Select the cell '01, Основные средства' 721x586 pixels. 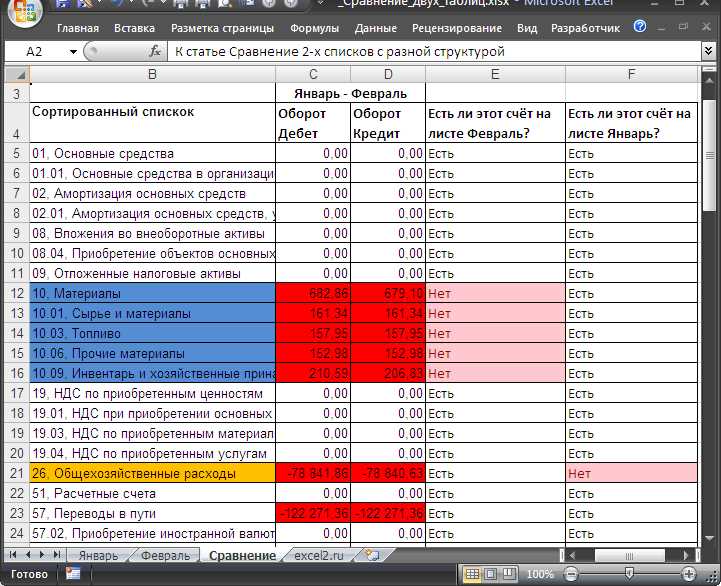pos(152,153)
